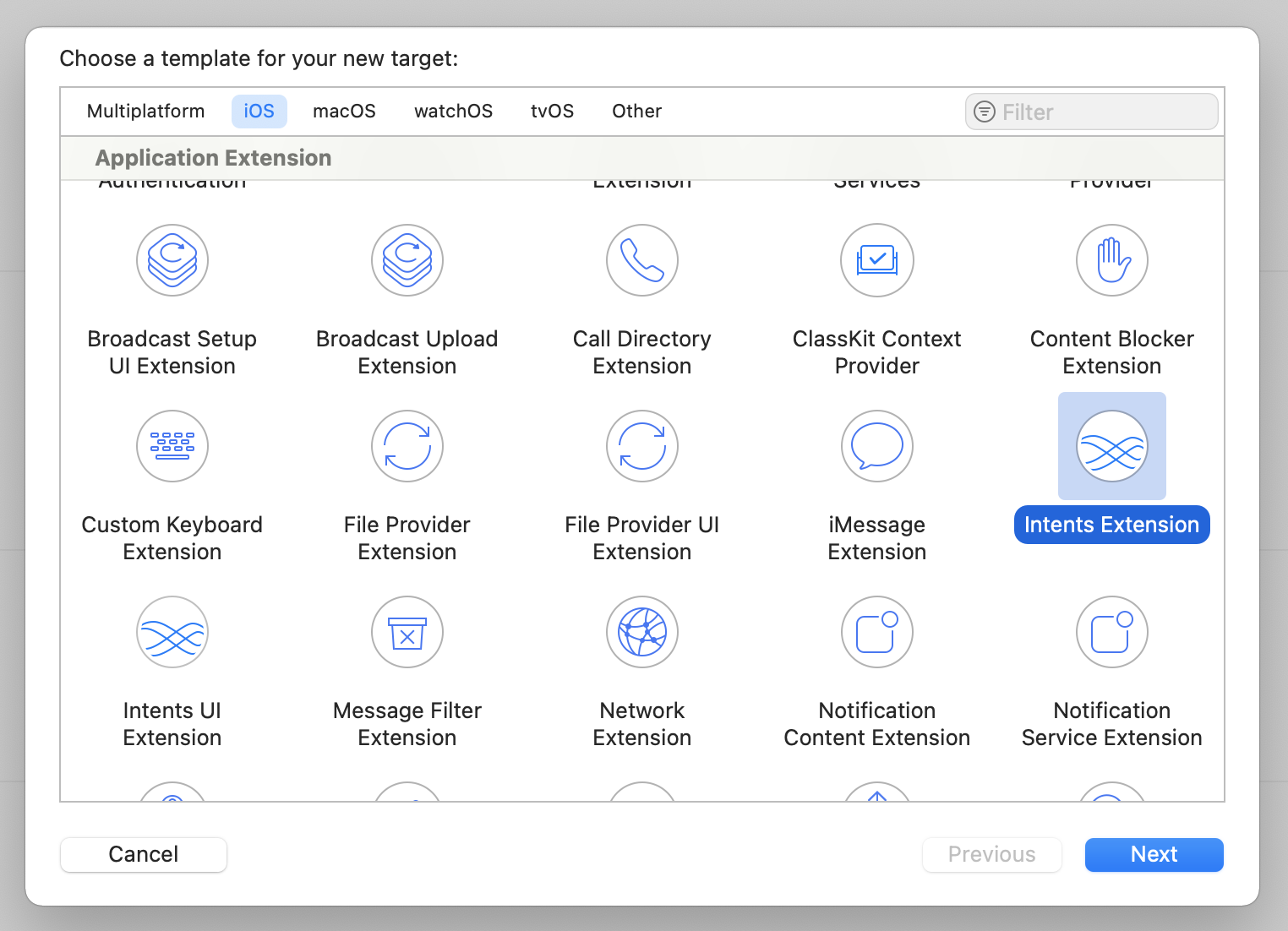Image resolution: width=1288 pixels, height=931 pixels.
Task: Select the Message Filter Extension trash icon
Action: tap(407, 632)
